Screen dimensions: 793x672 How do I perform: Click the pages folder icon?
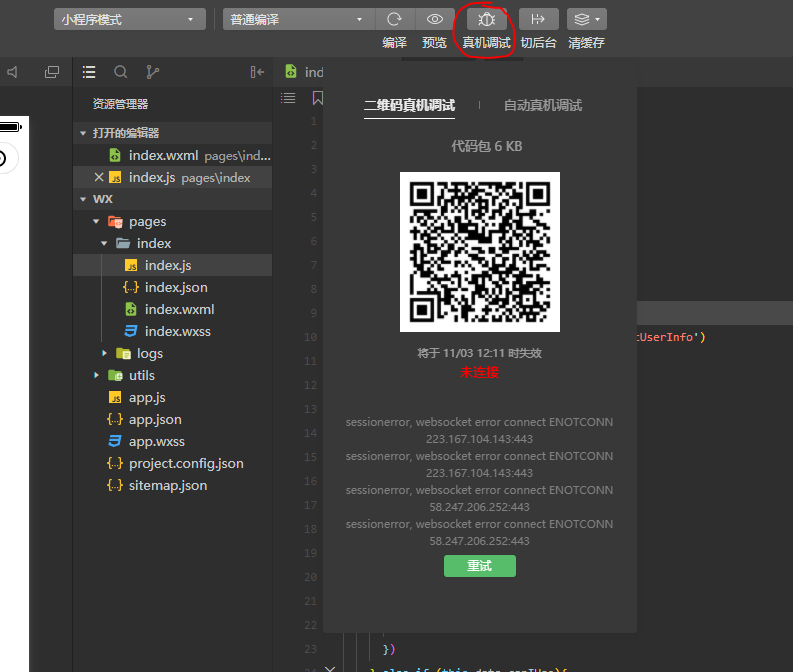[x=115, y=221]
